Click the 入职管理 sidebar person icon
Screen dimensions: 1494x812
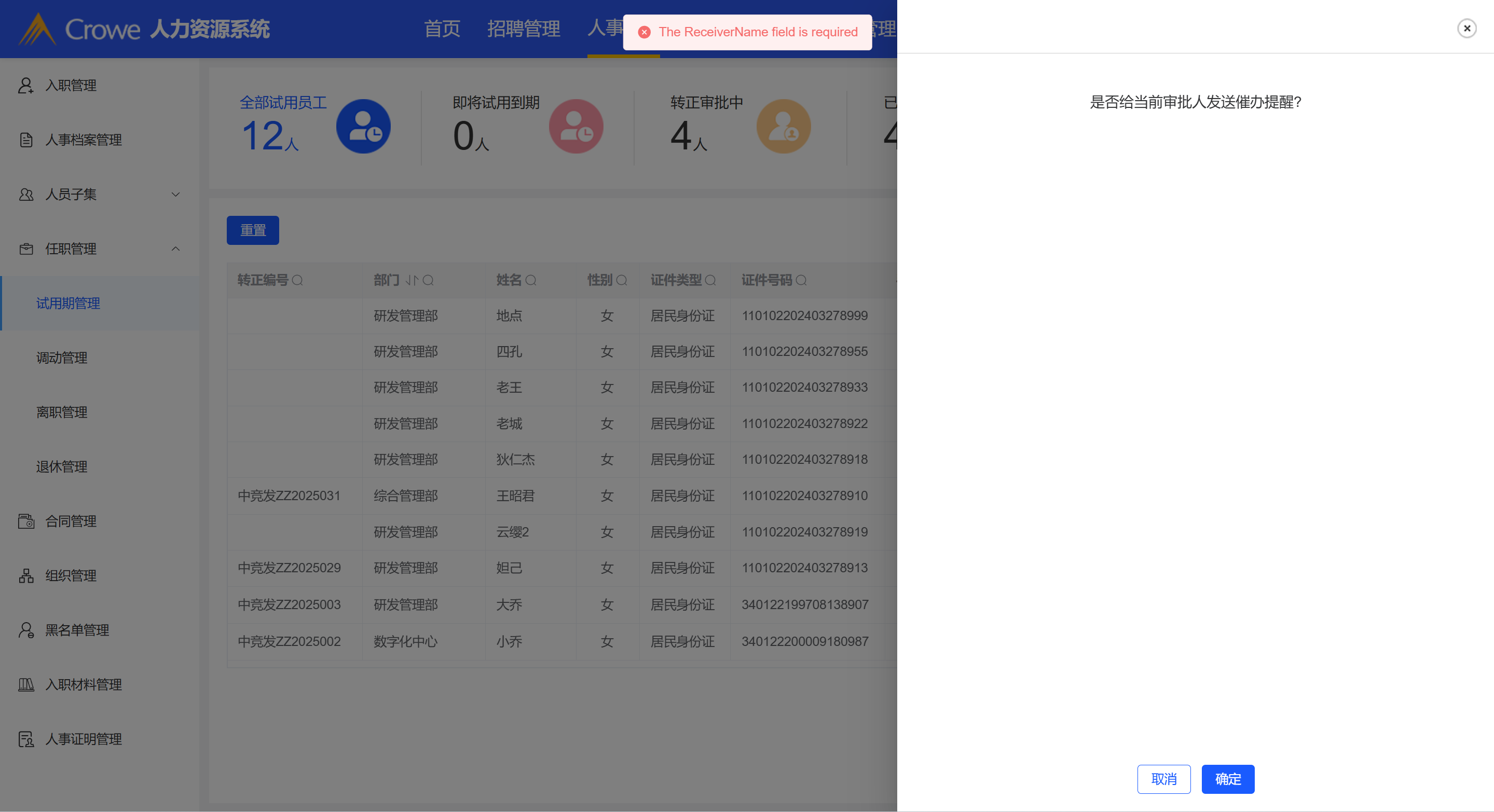25,85
